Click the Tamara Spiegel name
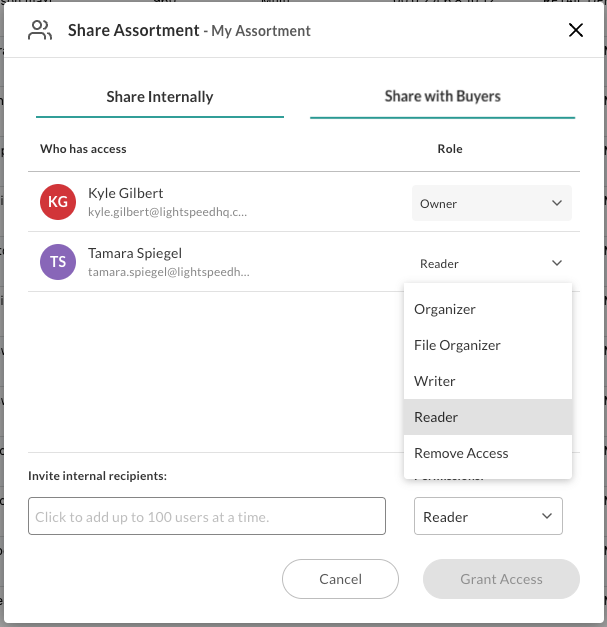 tap(135, 253)
